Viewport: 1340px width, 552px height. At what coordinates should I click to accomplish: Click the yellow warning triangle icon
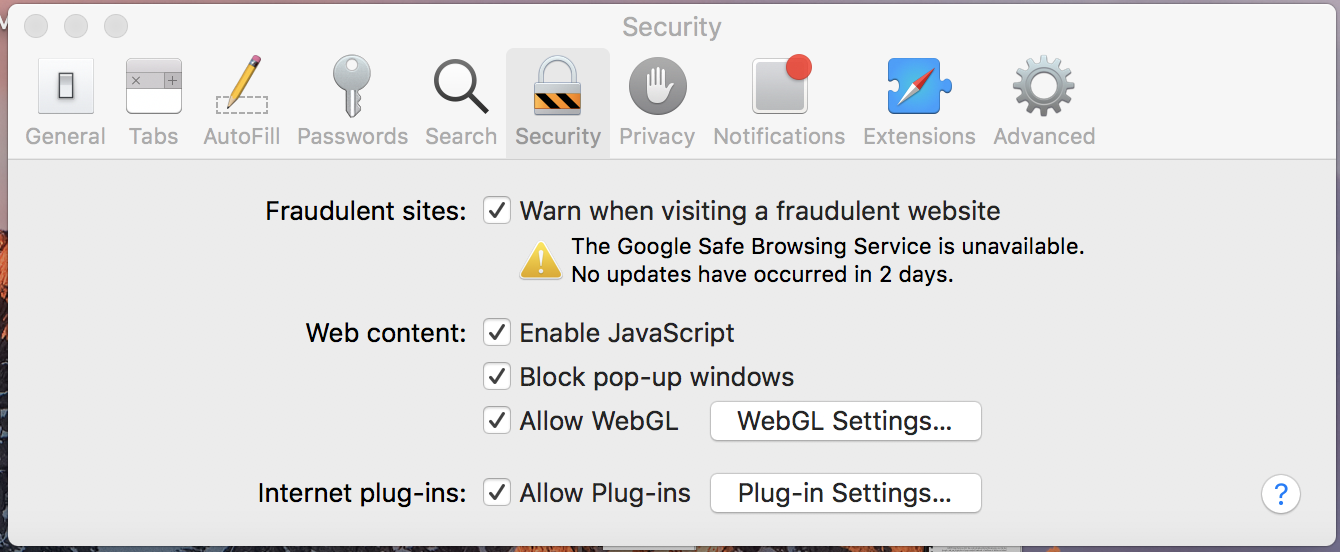pyautogui.click(x=541, y=260)
